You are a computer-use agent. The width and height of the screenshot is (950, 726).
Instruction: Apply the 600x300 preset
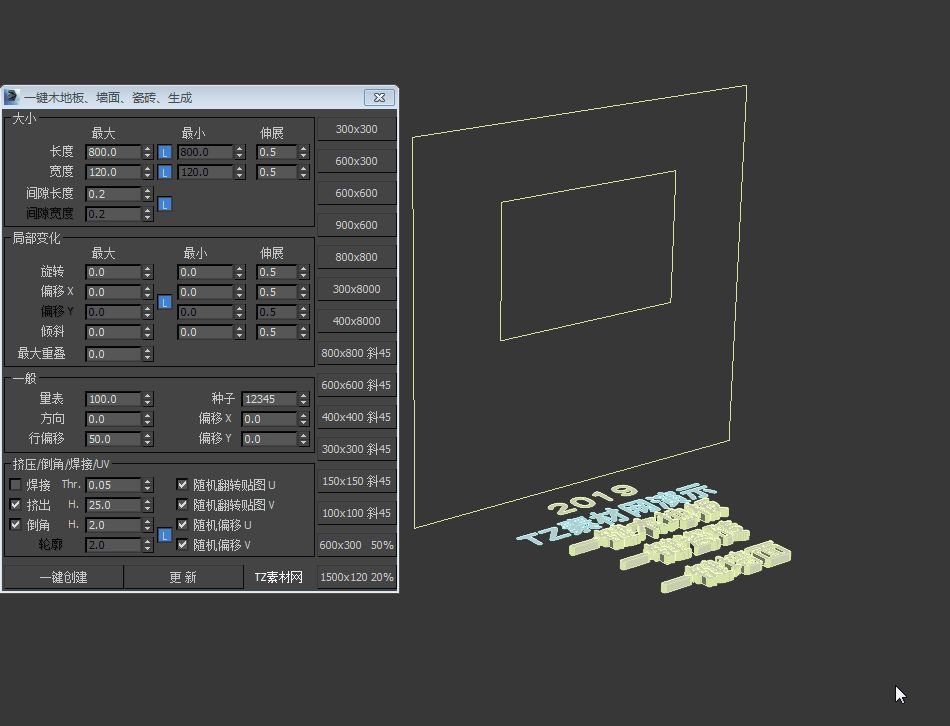pos(357,161)
